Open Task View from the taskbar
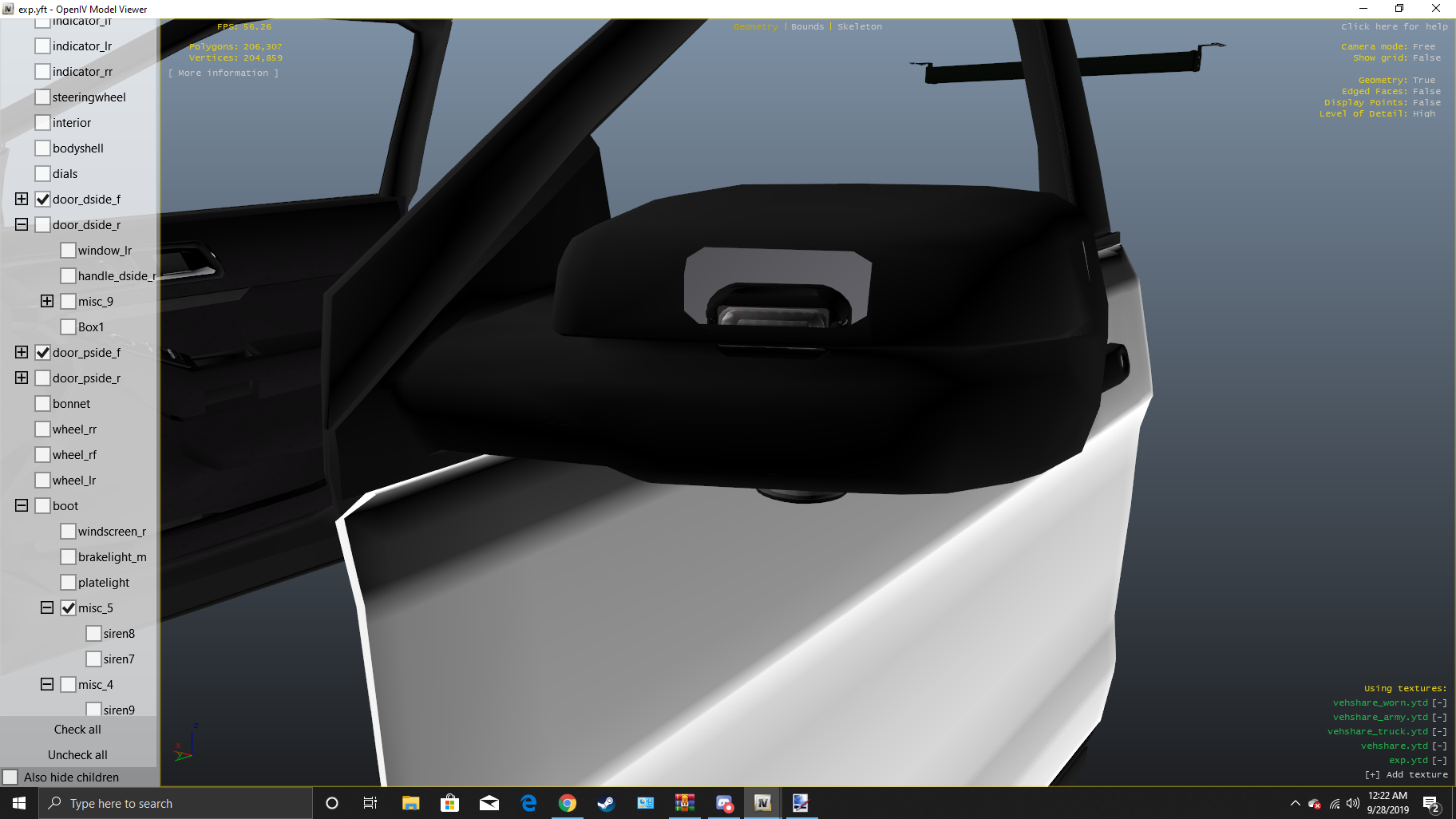The width and height of the screenshot is (1456, 819). click(370, 803)
